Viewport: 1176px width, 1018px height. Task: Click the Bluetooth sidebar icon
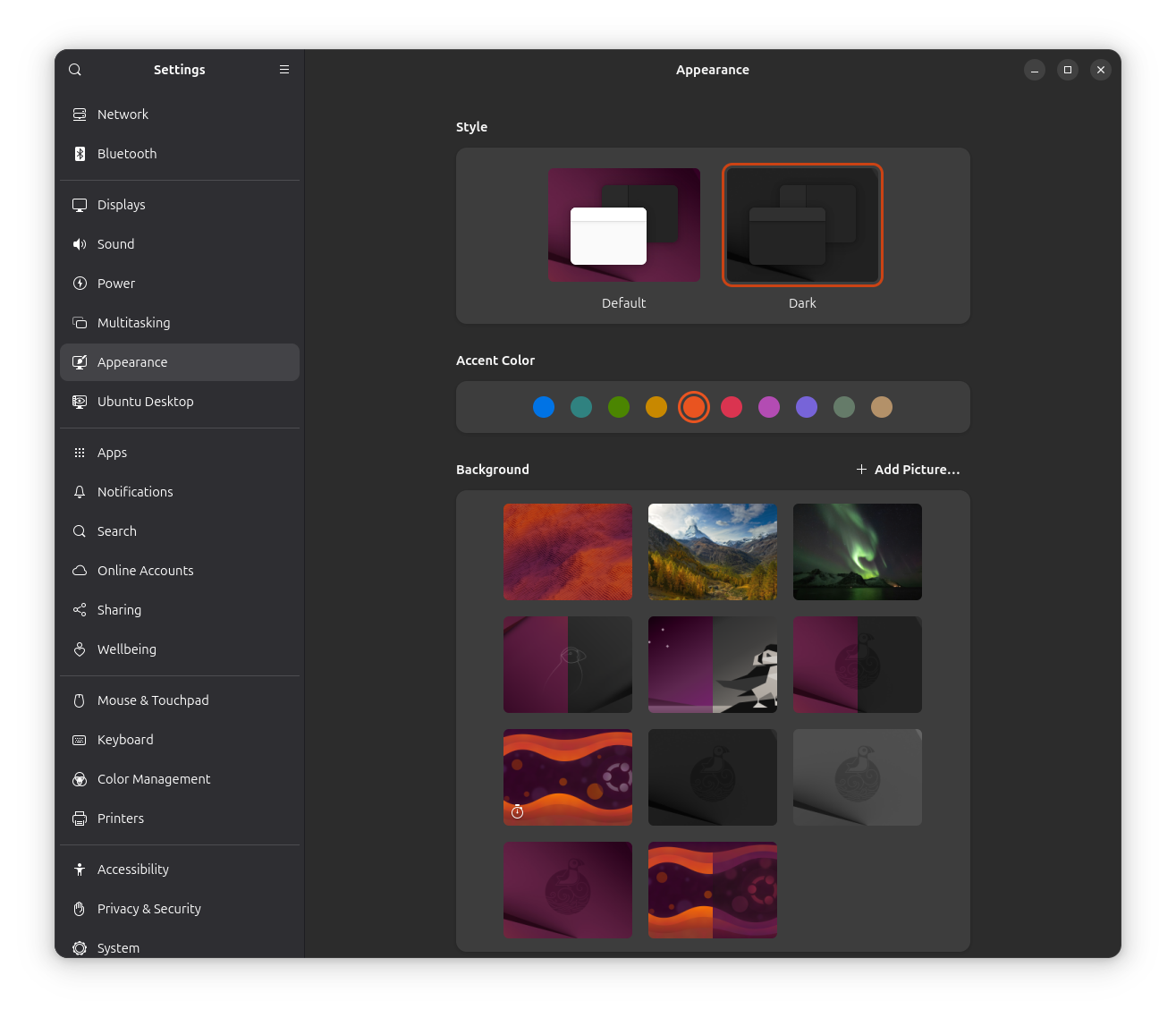(80, 153)
